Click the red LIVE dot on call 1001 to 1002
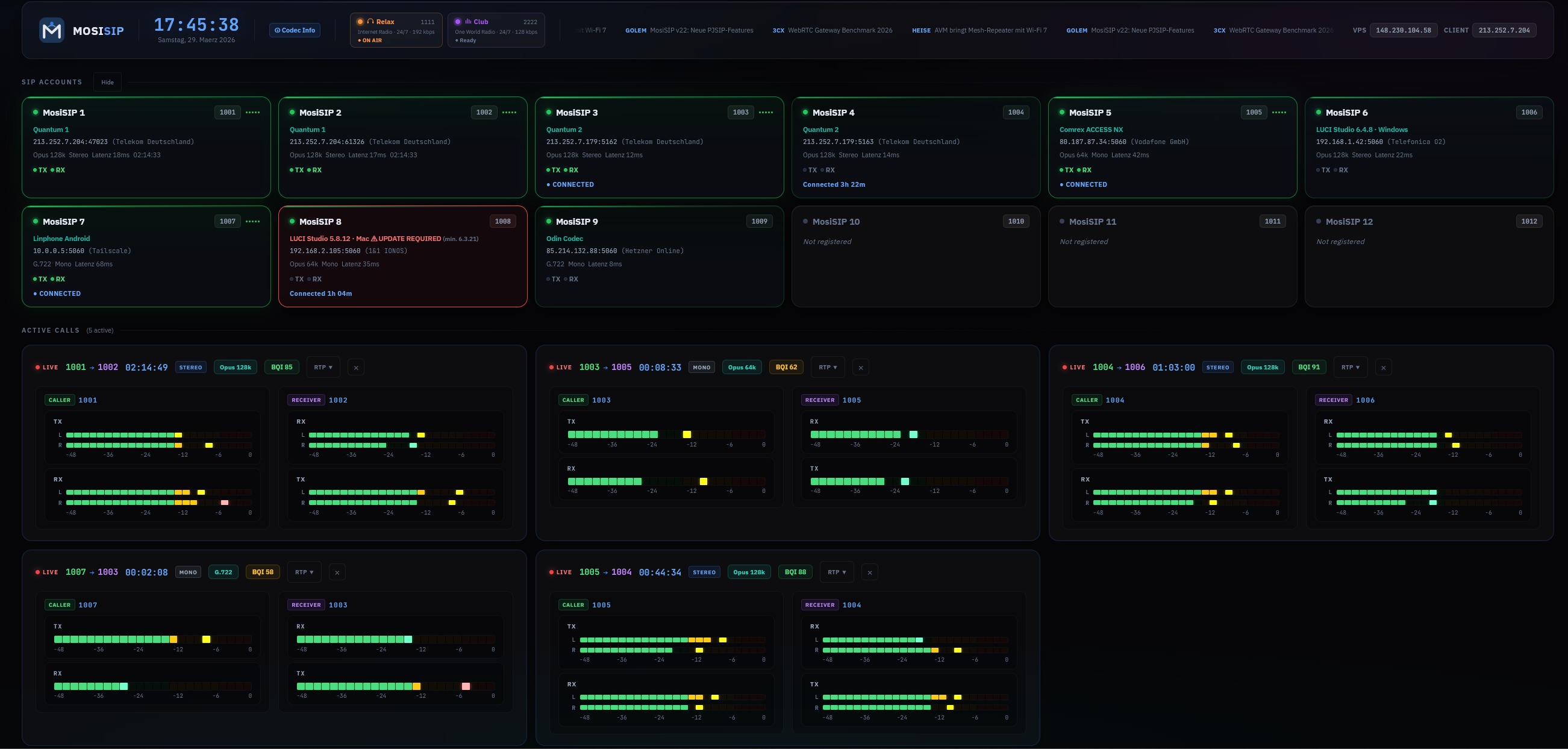1568x749 pixels. (37, 367)
